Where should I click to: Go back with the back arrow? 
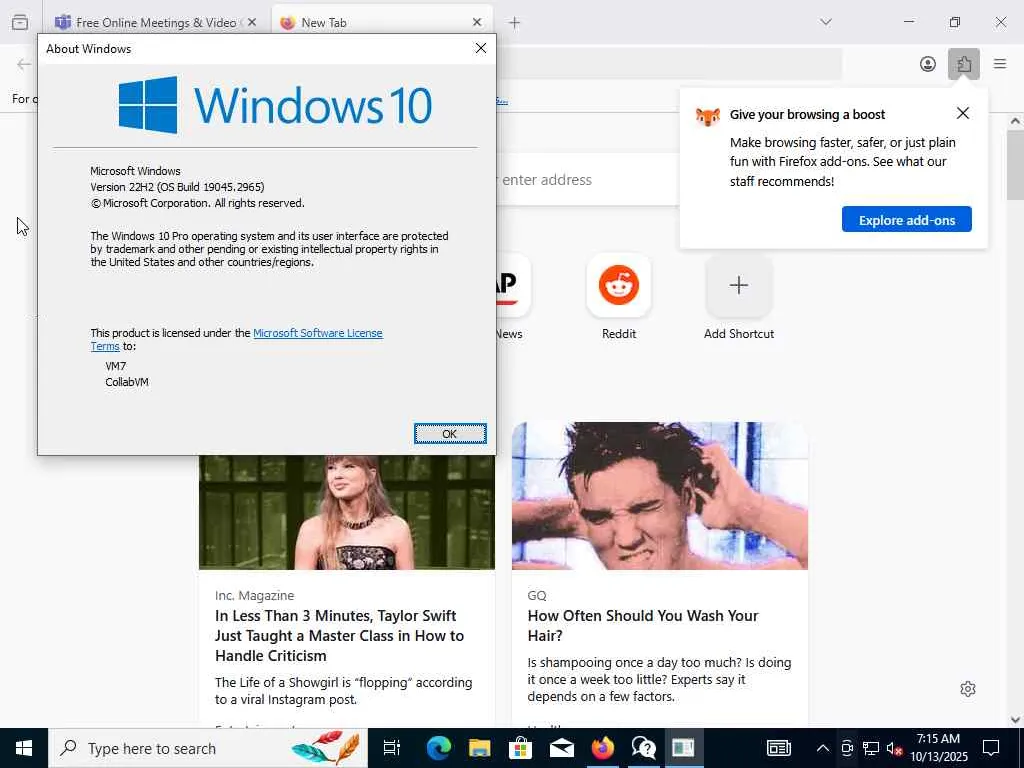(24, 64)
